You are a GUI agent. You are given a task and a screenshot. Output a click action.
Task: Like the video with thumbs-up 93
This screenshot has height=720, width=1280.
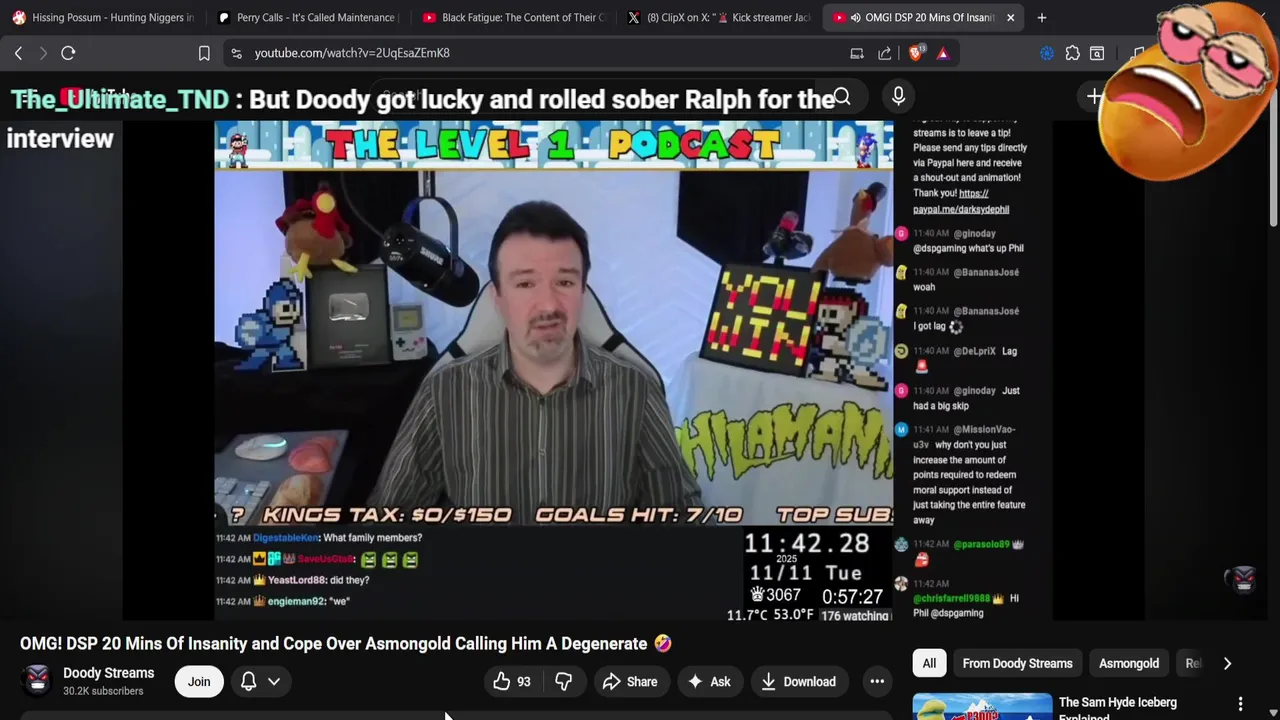(512, 682)
